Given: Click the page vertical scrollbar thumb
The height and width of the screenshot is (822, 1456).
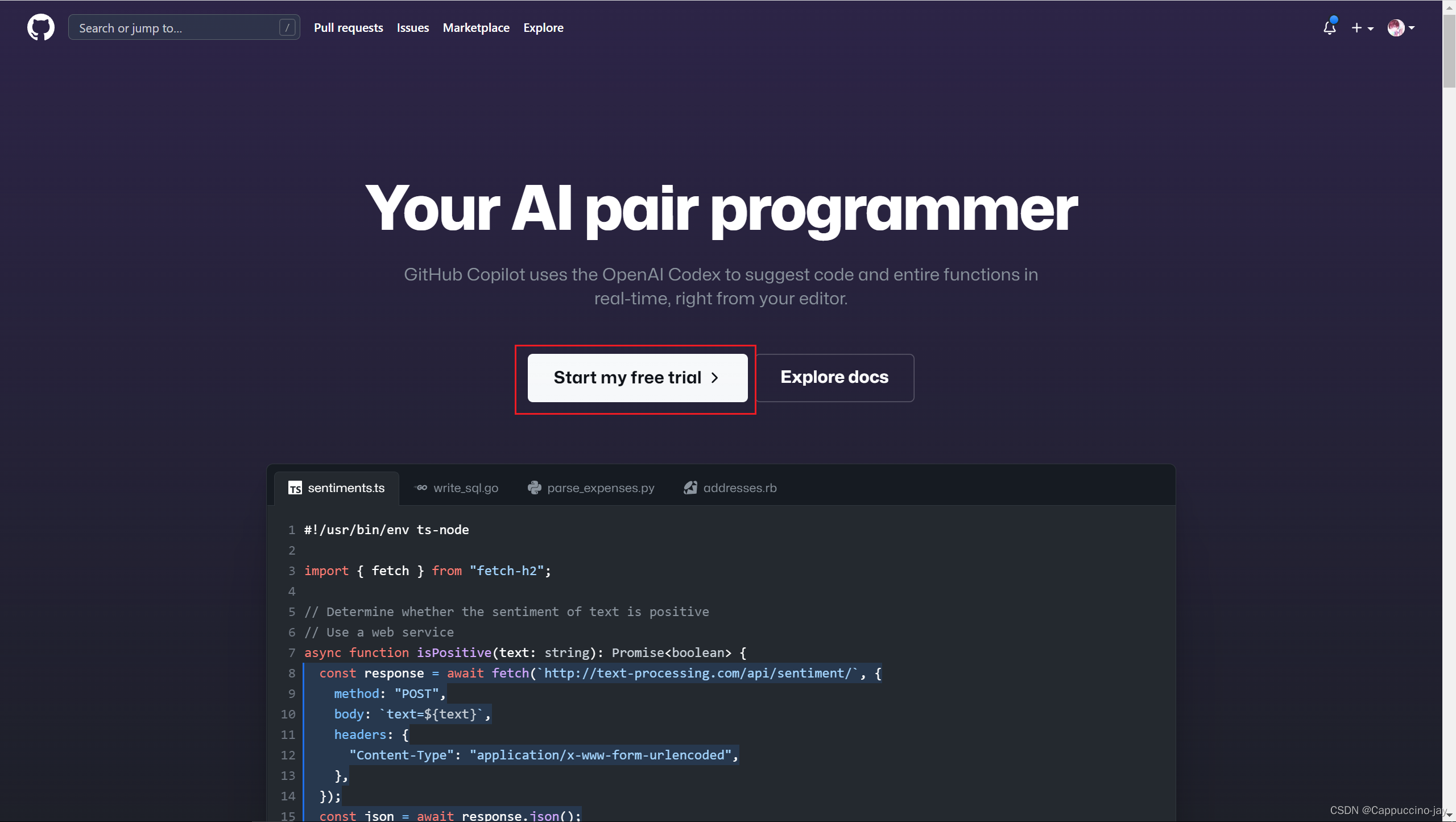Looking at the screenshot, I should click(1449, 51).
